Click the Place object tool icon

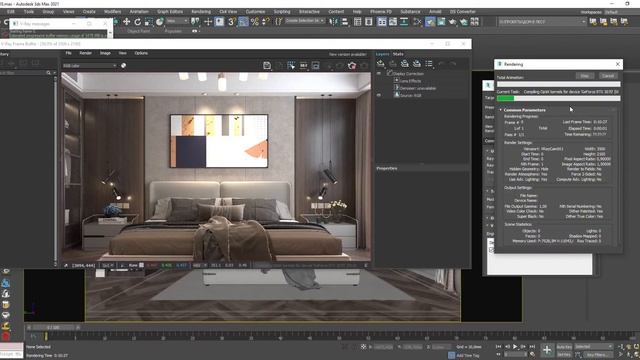pyautogui.click(x=160, y=22)
